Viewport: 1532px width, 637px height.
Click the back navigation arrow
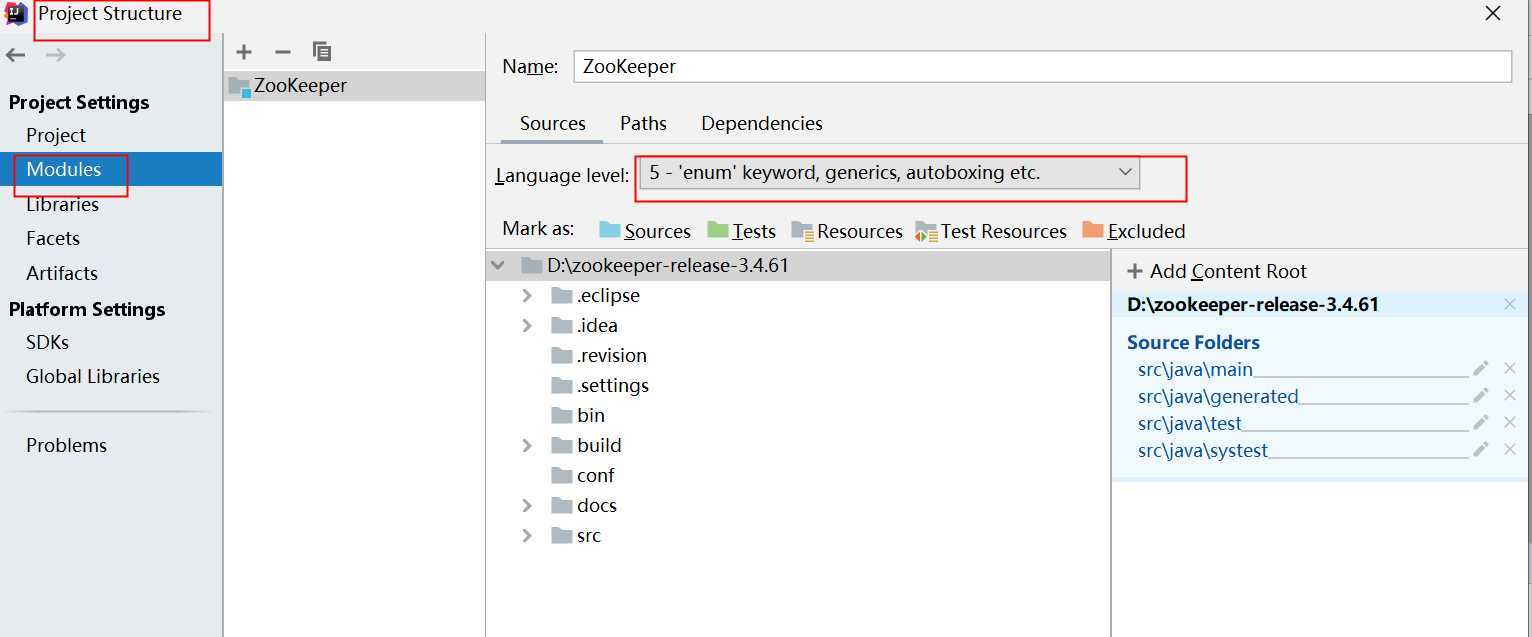tap(15, 55)
